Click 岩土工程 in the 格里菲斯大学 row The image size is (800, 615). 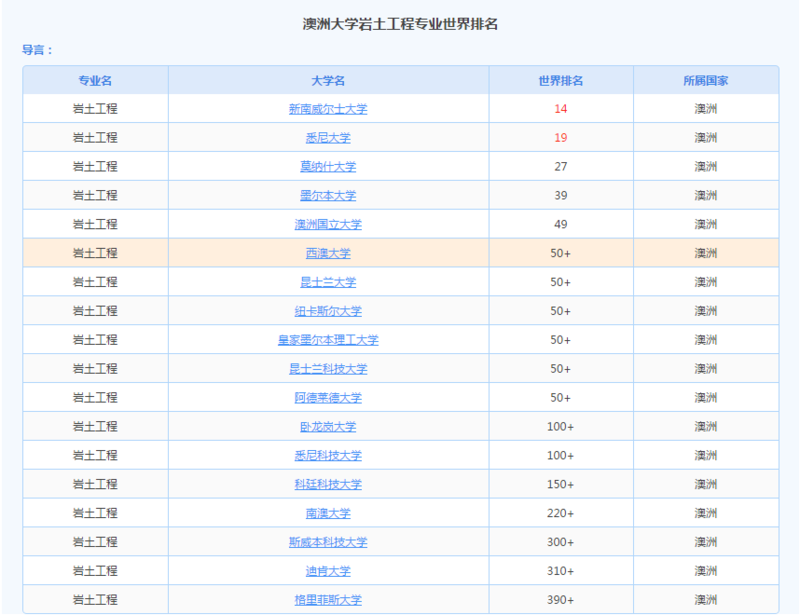[x=95, y=600]
